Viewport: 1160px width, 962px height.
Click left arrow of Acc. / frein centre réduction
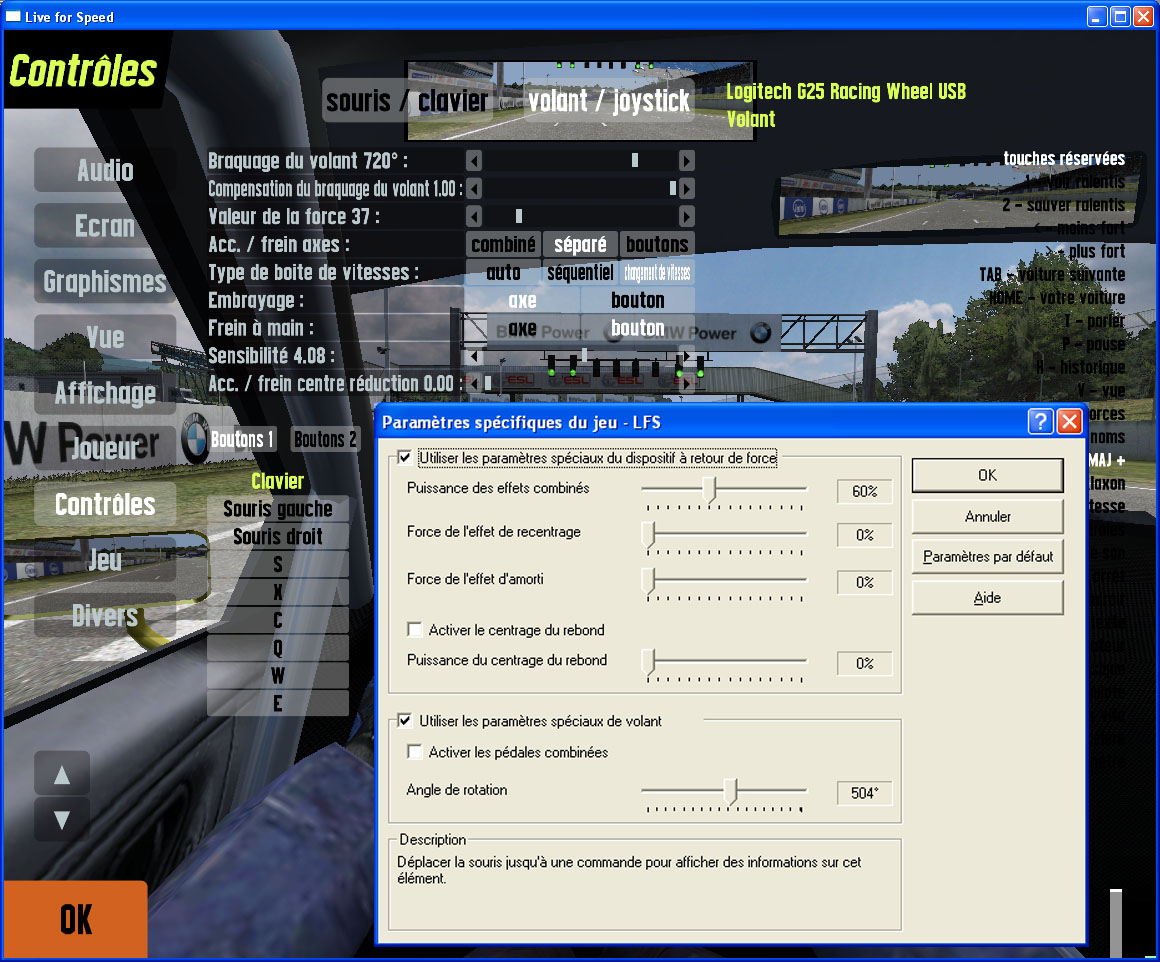[474, 383]
